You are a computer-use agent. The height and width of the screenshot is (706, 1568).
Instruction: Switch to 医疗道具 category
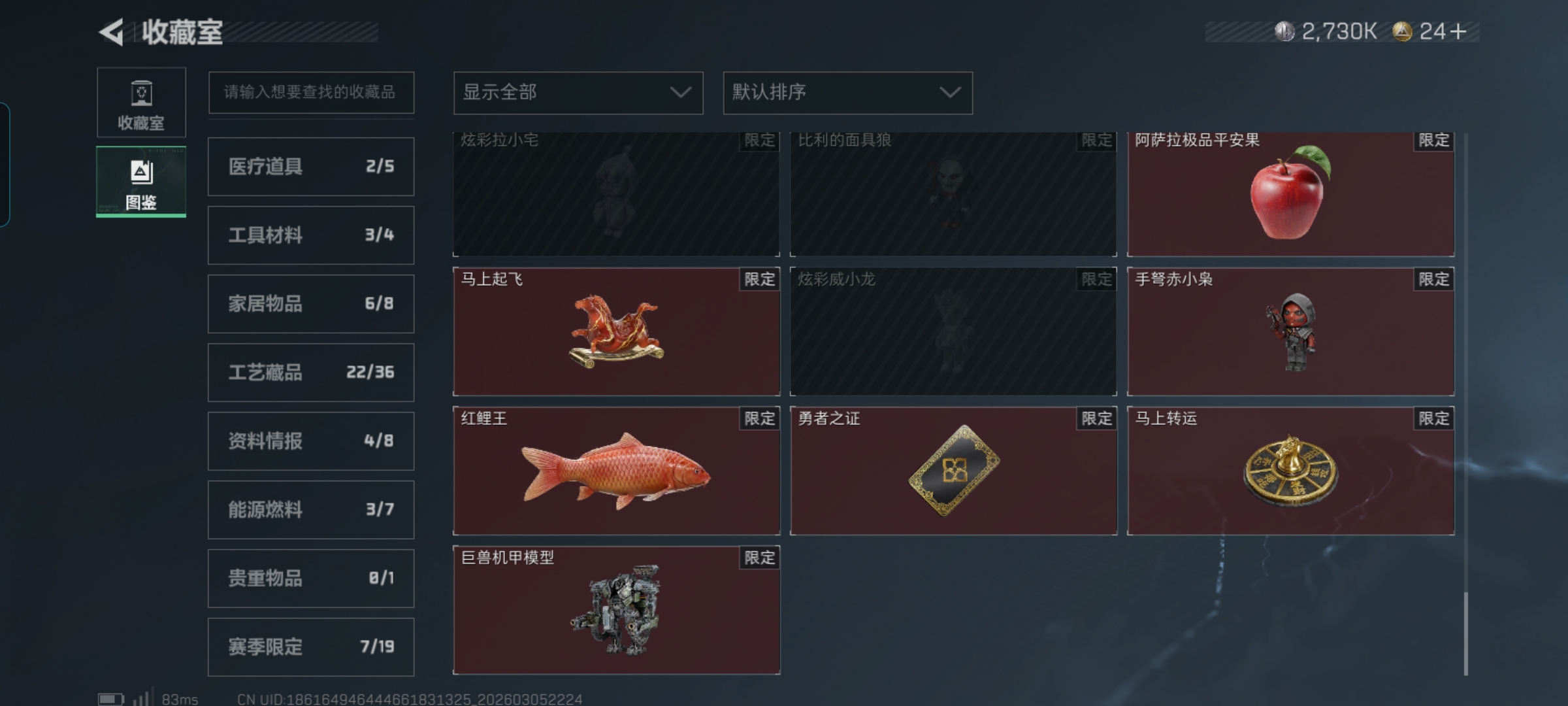click(x=311, y=167)
